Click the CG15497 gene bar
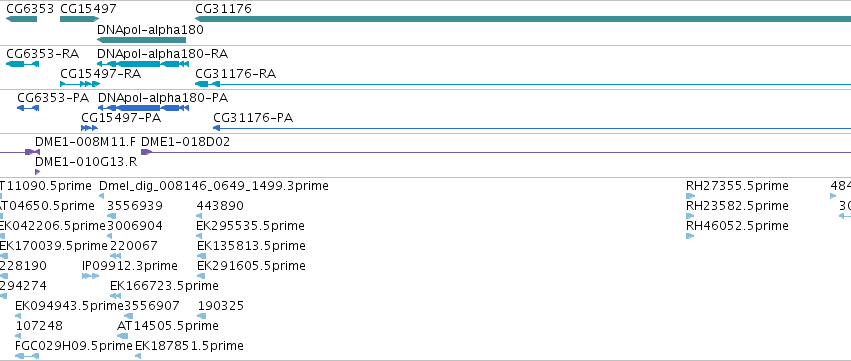 (x=79, y=19)
